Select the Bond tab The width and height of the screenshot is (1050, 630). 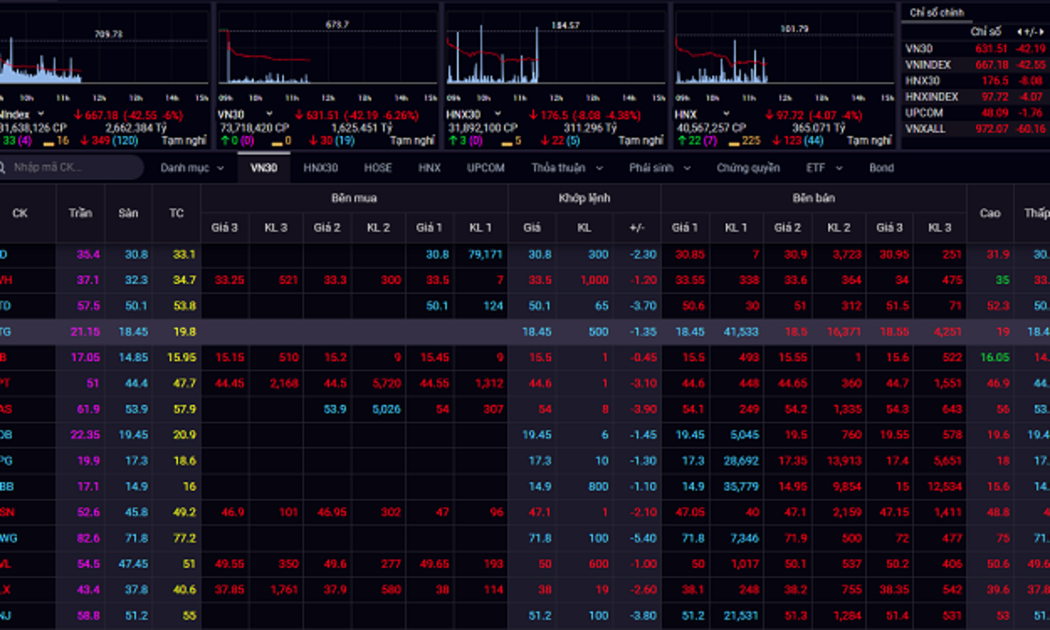point(881,168)
